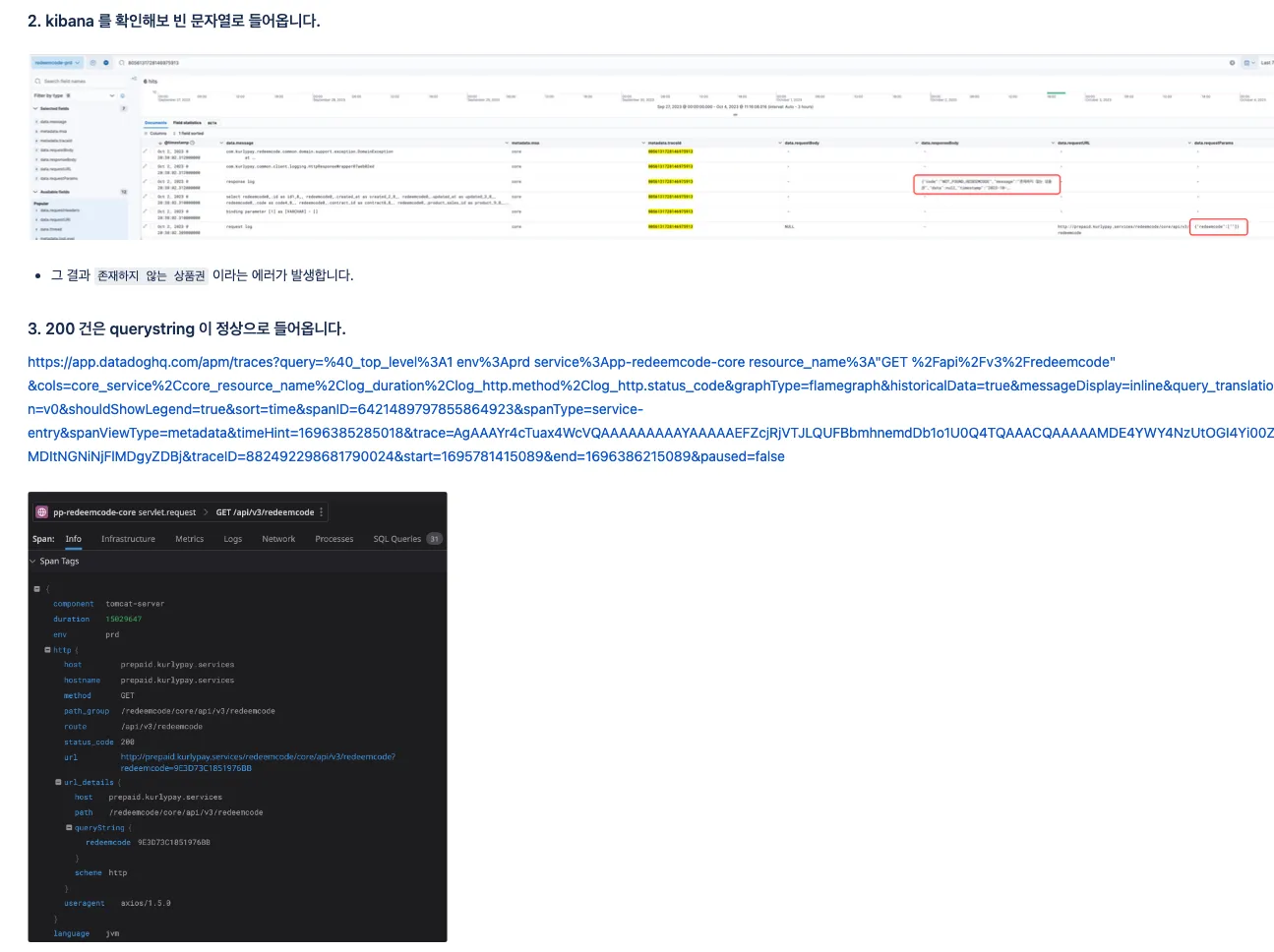Click the useragent value axios/1.5.0
This screenshot has height=952, width=1274.
coord(146,903)
